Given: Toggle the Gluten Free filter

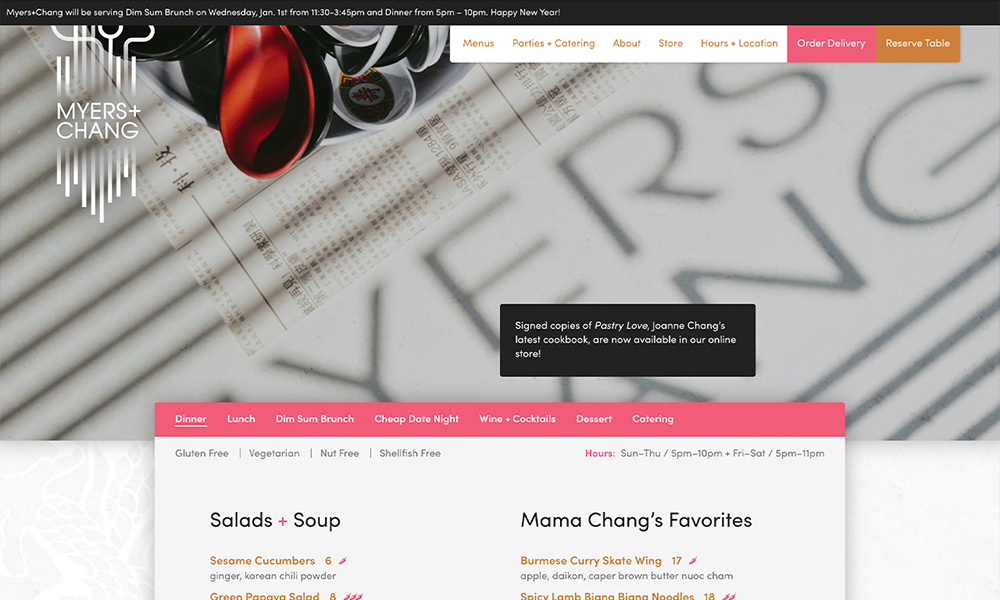Looking at the screenshot, I should click(x=202, y=453).
